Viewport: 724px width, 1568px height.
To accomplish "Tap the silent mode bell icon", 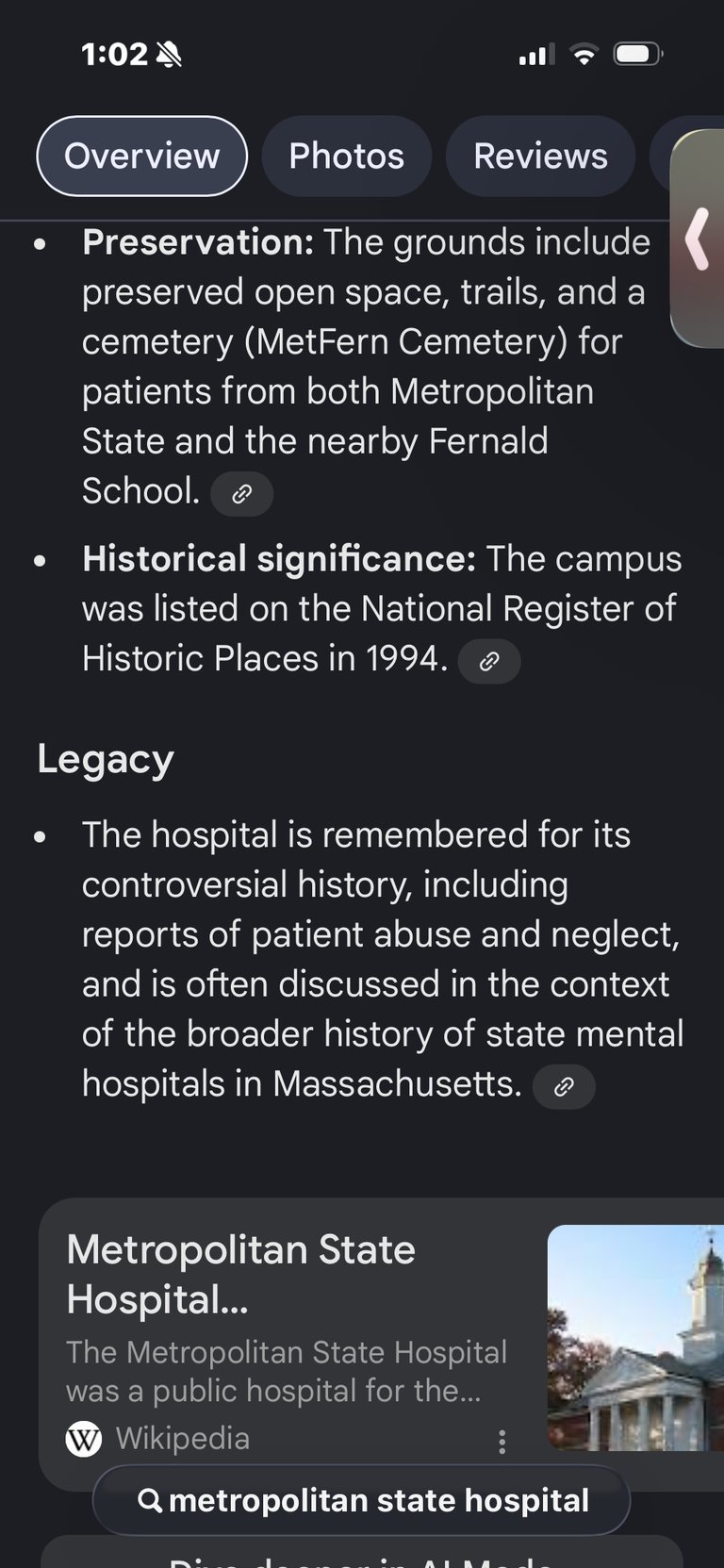I will 169,55.
